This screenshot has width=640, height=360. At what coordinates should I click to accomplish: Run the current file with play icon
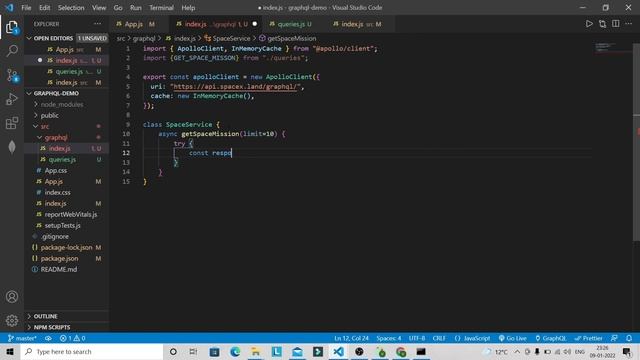[x=589, y=24]
